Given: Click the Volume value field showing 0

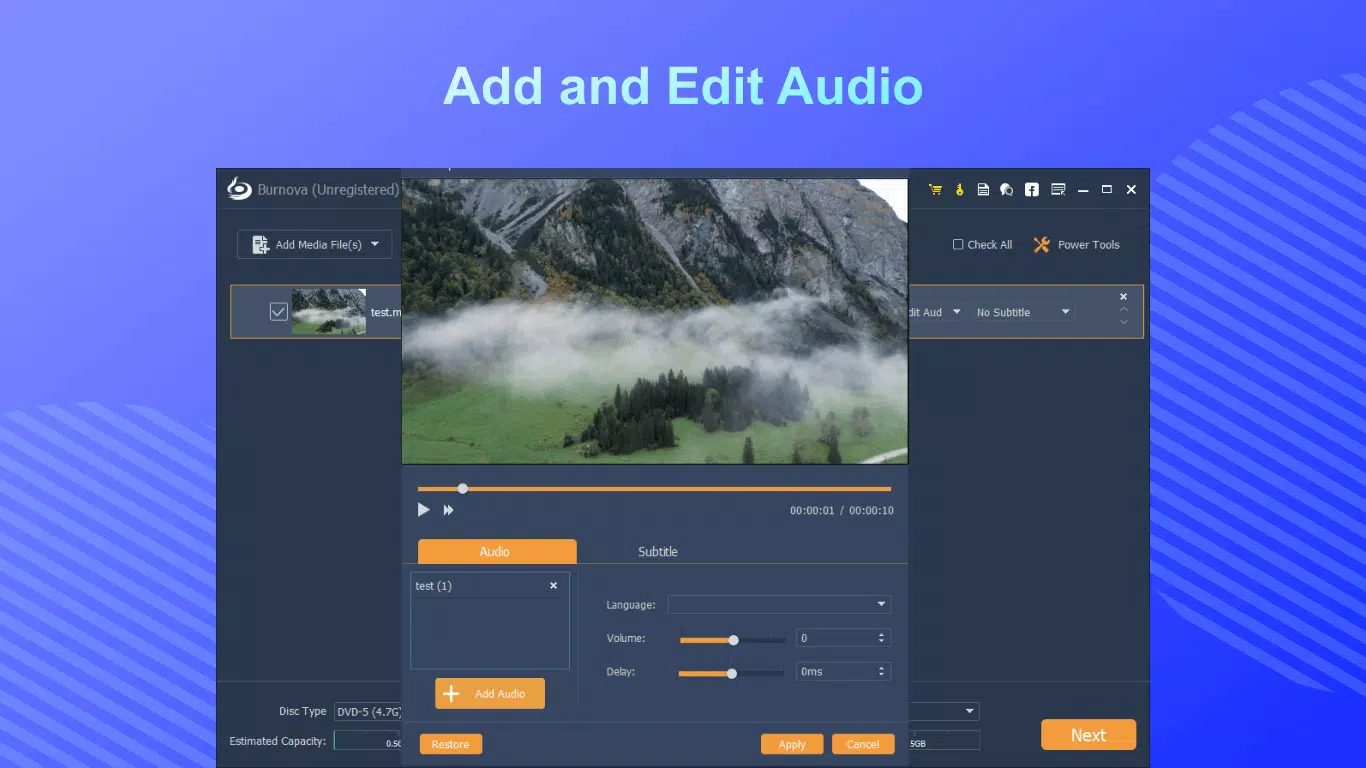Looking at the screenshot, I should point(843,638).
